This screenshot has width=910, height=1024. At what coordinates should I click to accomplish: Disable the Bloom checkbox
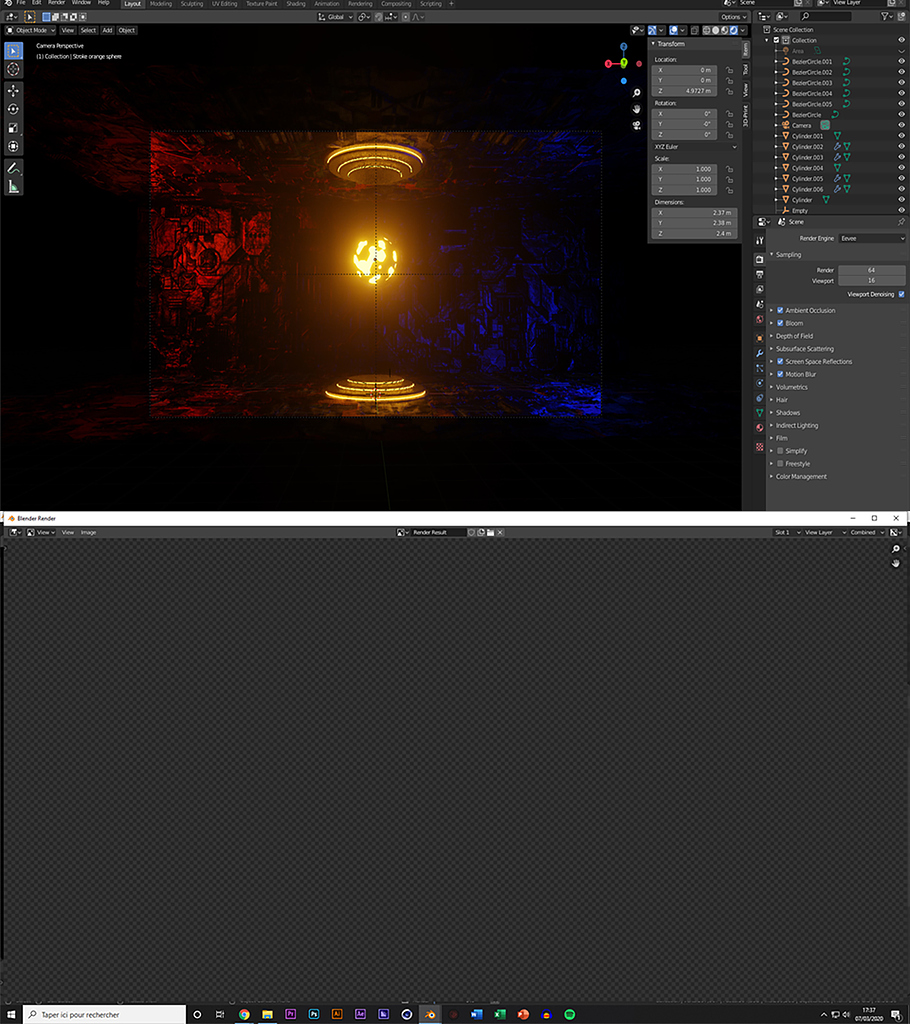click(x=781, y=323)
